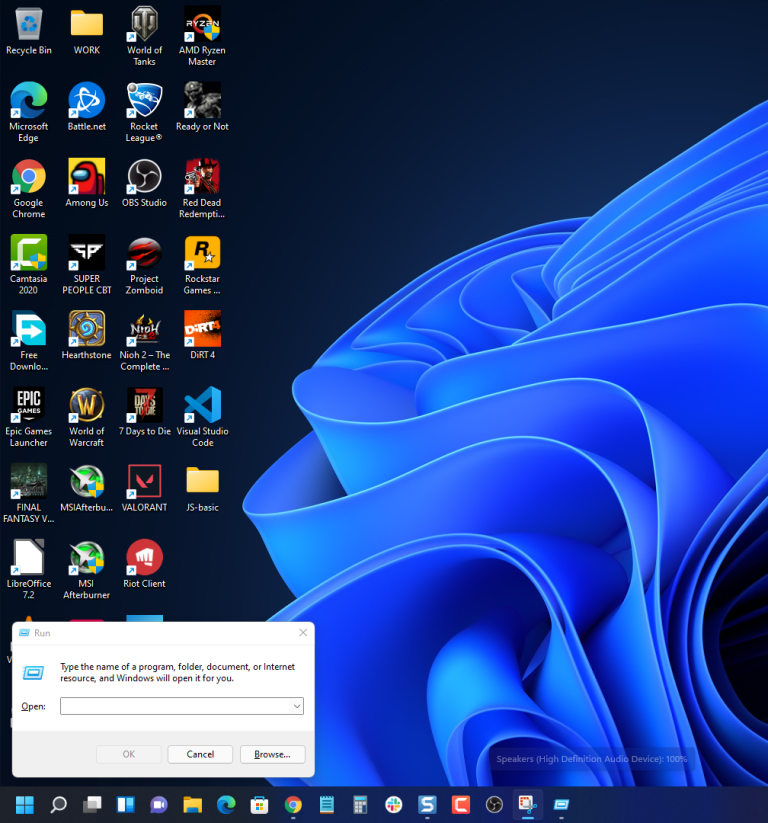Open the Recycle Bin desktop icon

(29, 31)
